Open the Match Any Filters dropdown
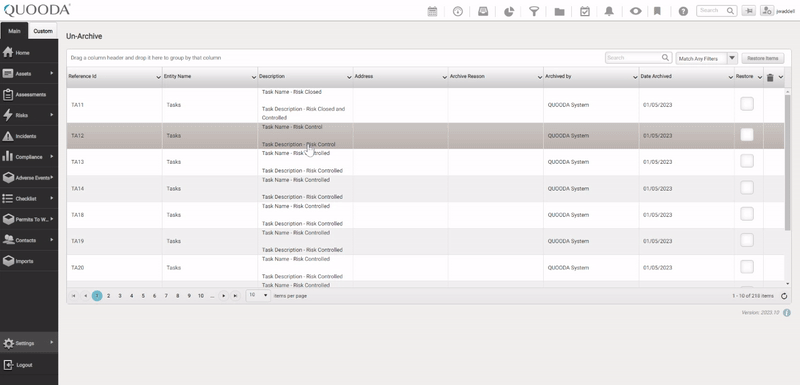 pos(707,58)
